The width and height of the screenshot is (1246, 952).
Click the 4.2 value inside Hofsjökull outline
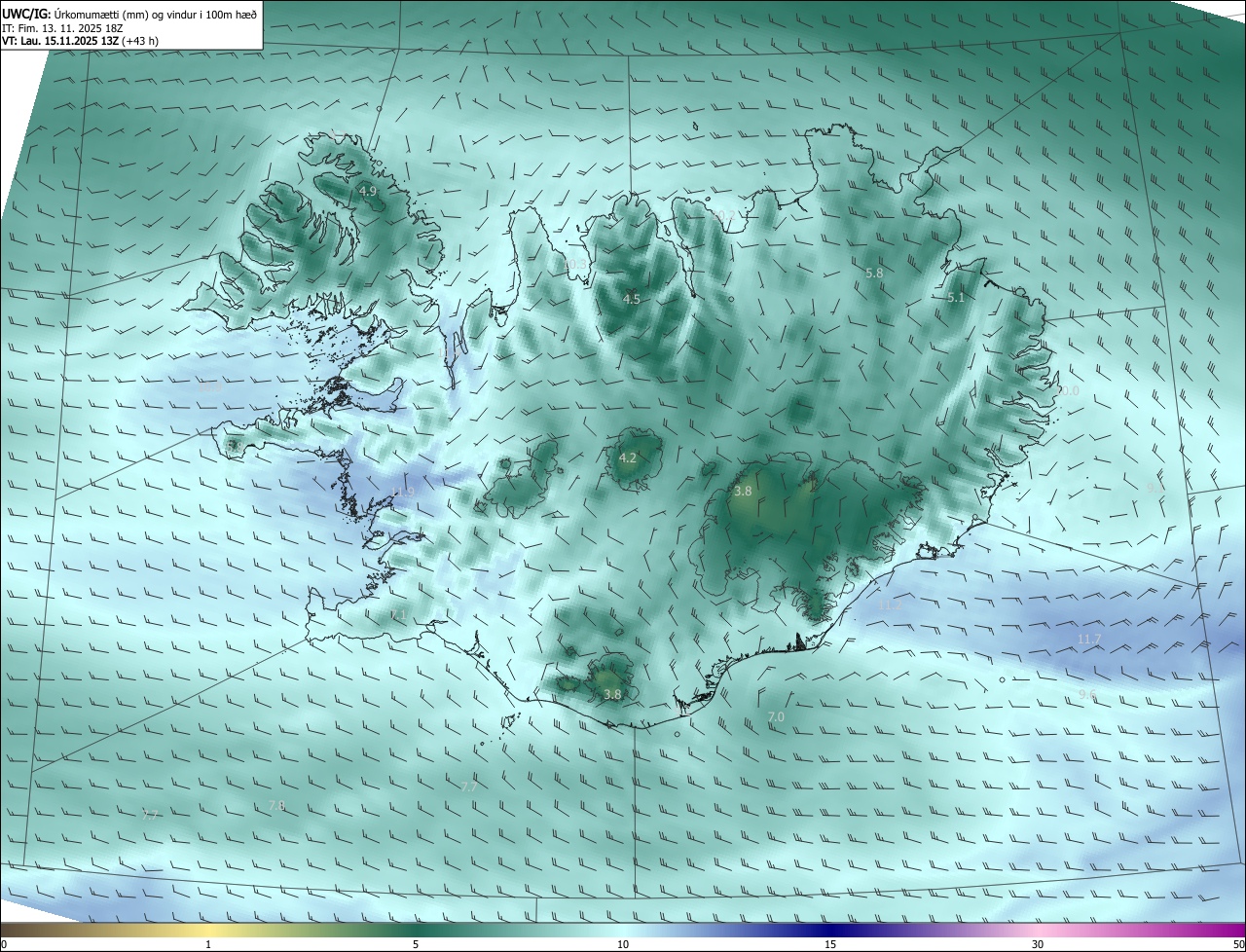tap(628, 458)
